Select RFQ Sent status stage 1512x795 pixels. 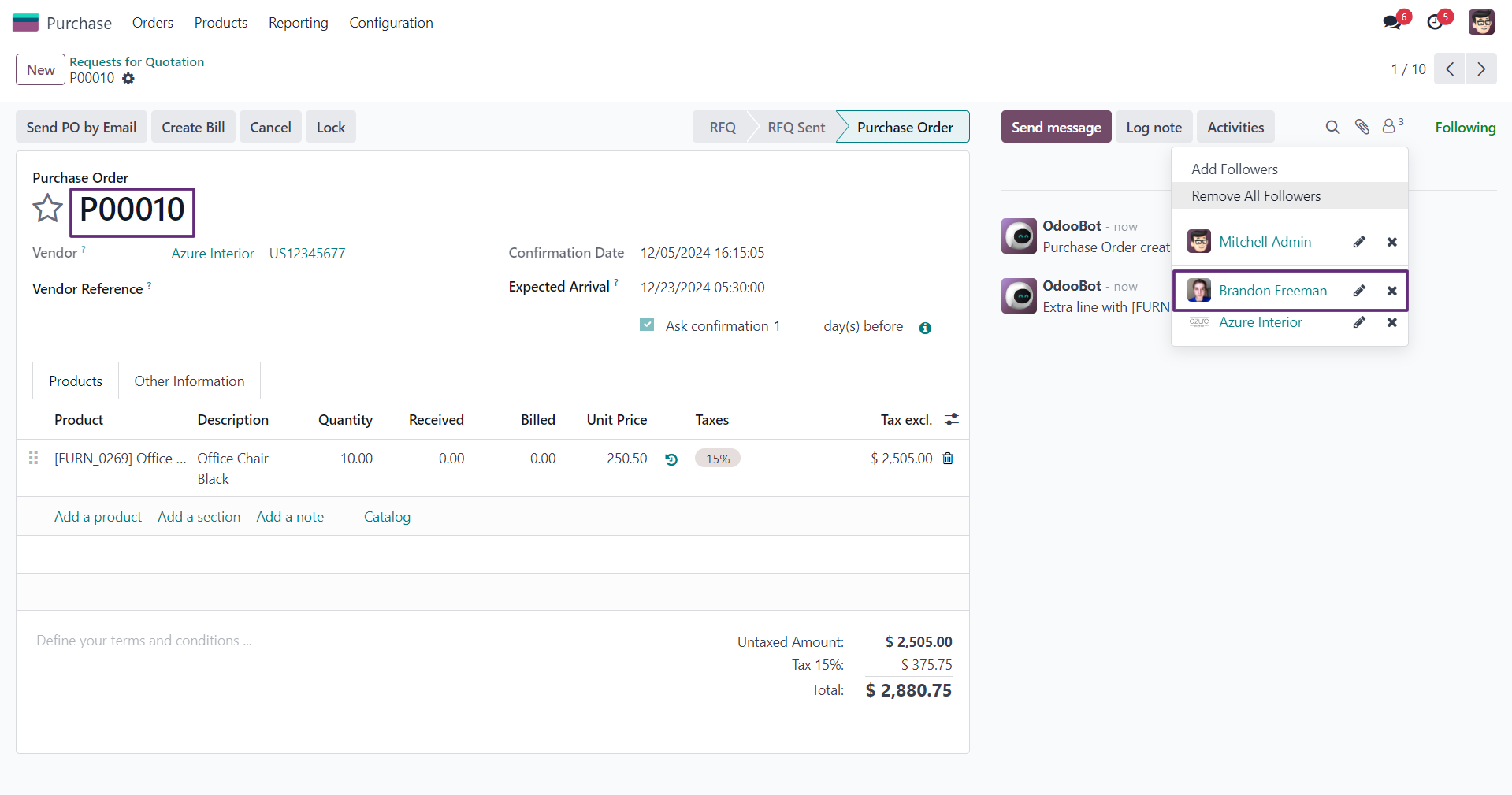point(796,127)
